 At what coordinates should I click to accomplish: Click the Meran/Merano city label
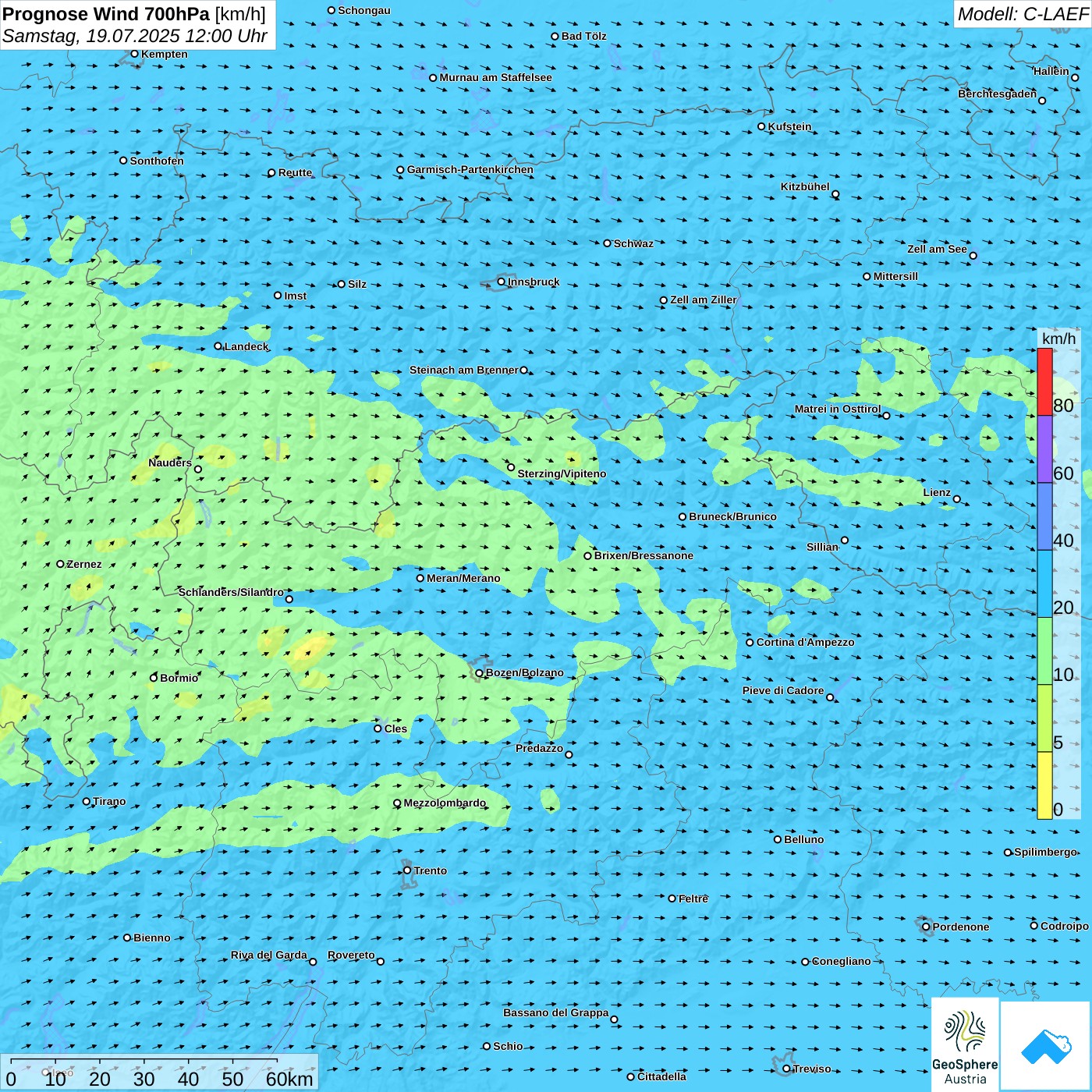(463, 578)
